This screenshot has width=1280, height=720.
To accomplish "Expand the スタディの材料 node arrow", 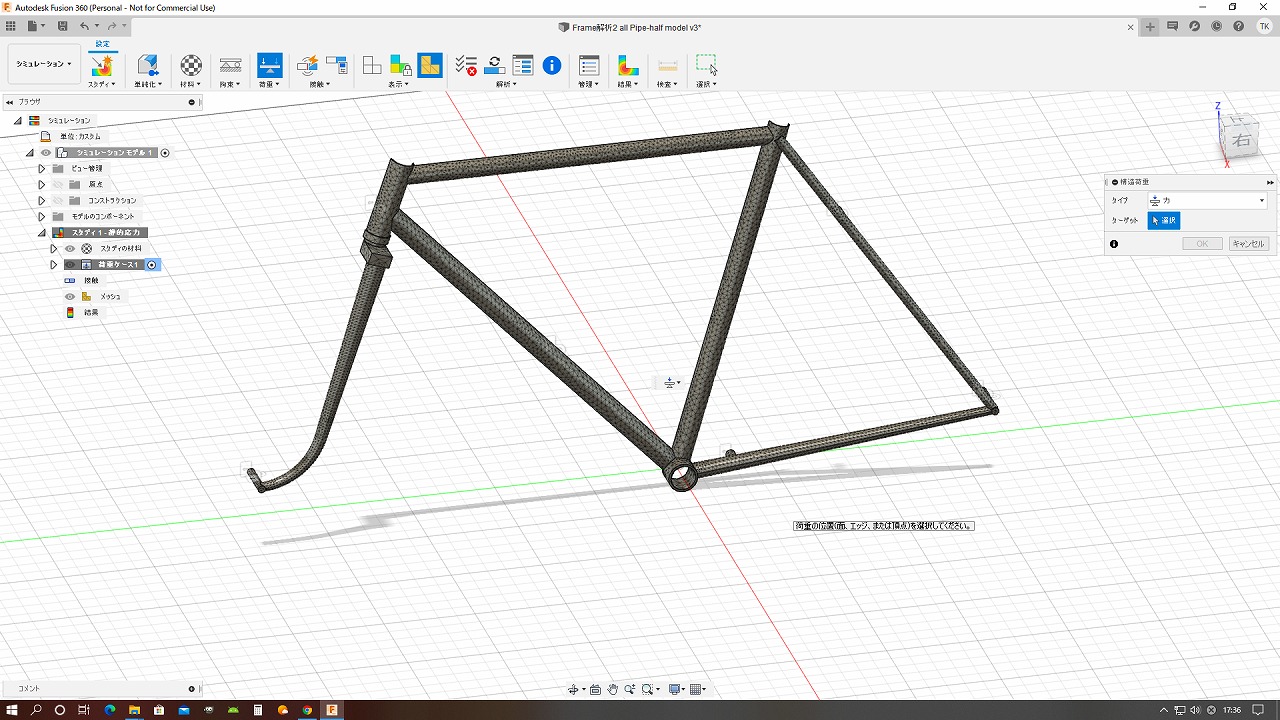I will tap(53, 249).
